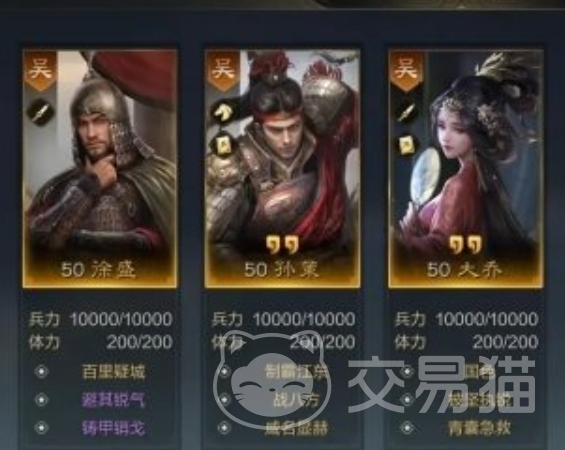Select the radio dot beside 百里疑城
565x450 pixels.
pos(41,371)
